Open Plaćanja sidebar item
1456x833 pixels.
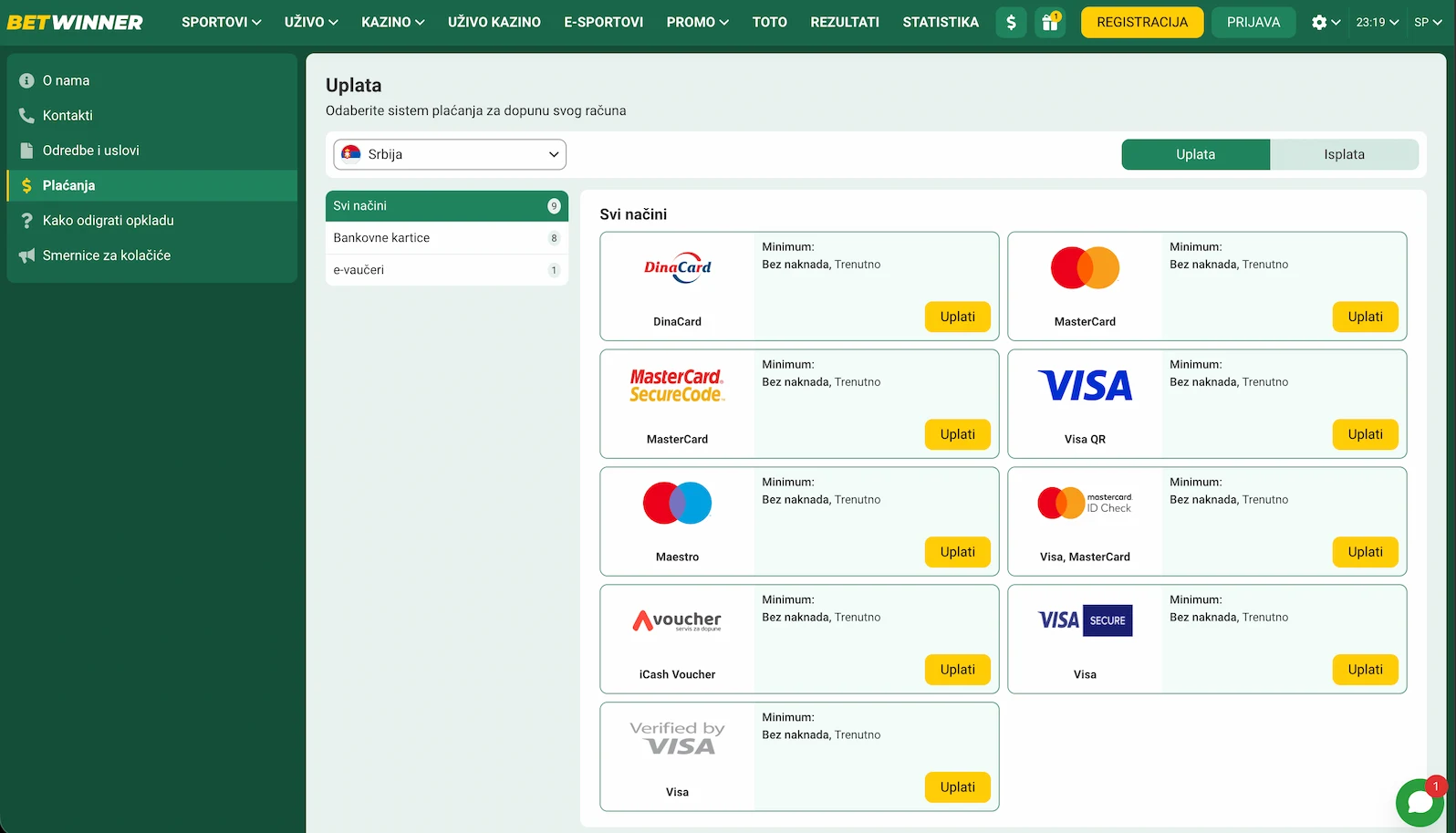151,185
